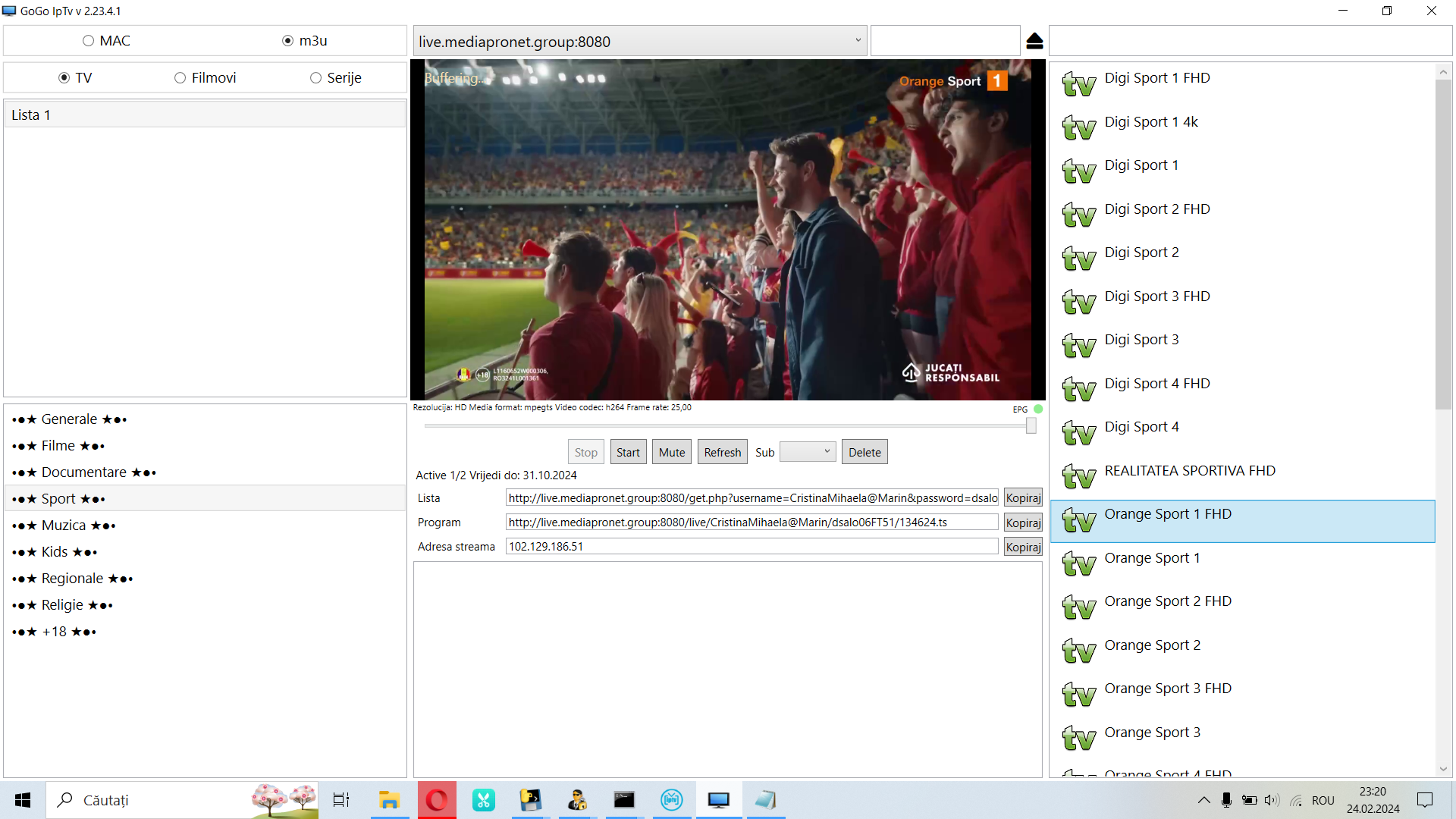This screenshot has height=819, width=1456.
Task: Click the TV icon beside REALITATEA SPORTIVA FHD
Action: pyautogui.click(x=1078, y=476)
